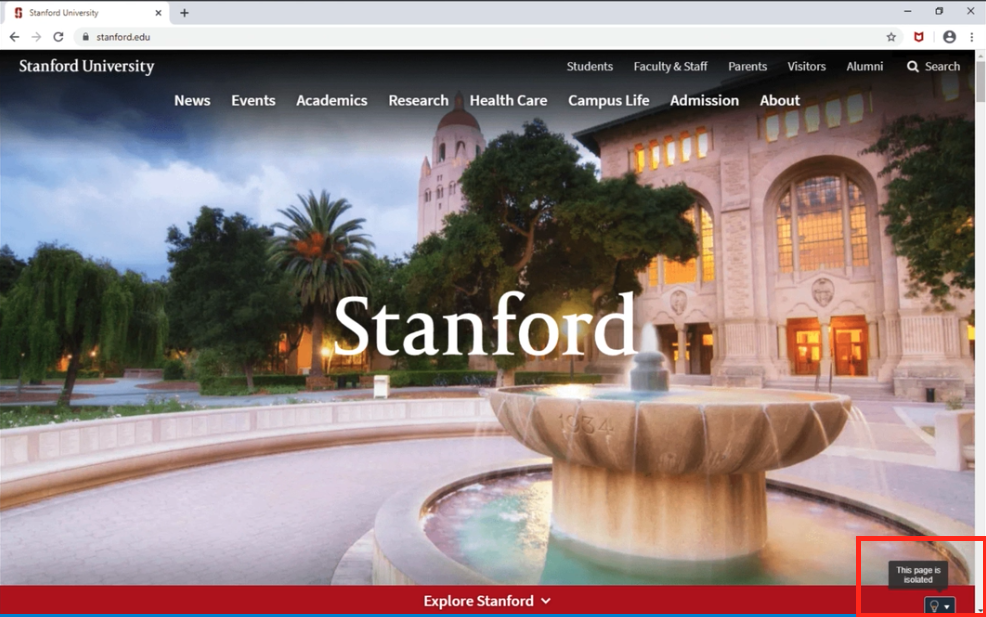
Task: Open the Chrome three-dot menu
Action: (972, 37)
